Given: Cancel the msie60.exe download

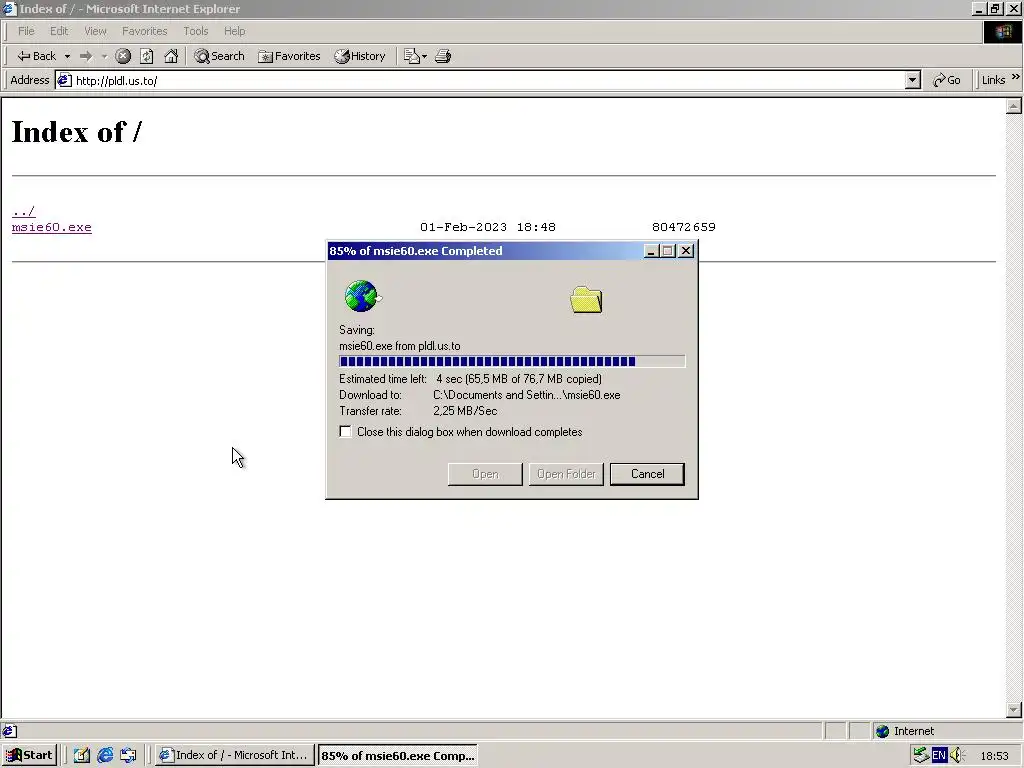Looking at the screenshot, I should pos(647,474).
